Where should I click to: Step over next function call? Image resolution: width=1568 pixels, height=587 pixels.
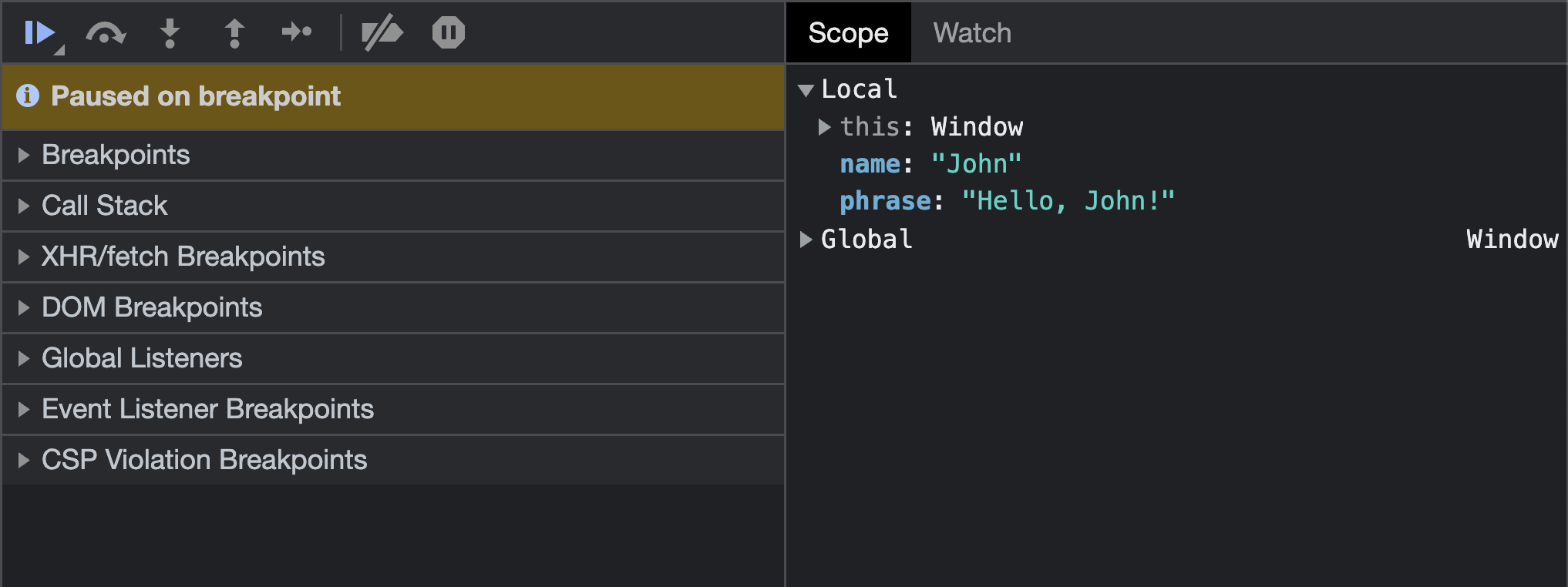pyautogui.click(x=106, y=33)
